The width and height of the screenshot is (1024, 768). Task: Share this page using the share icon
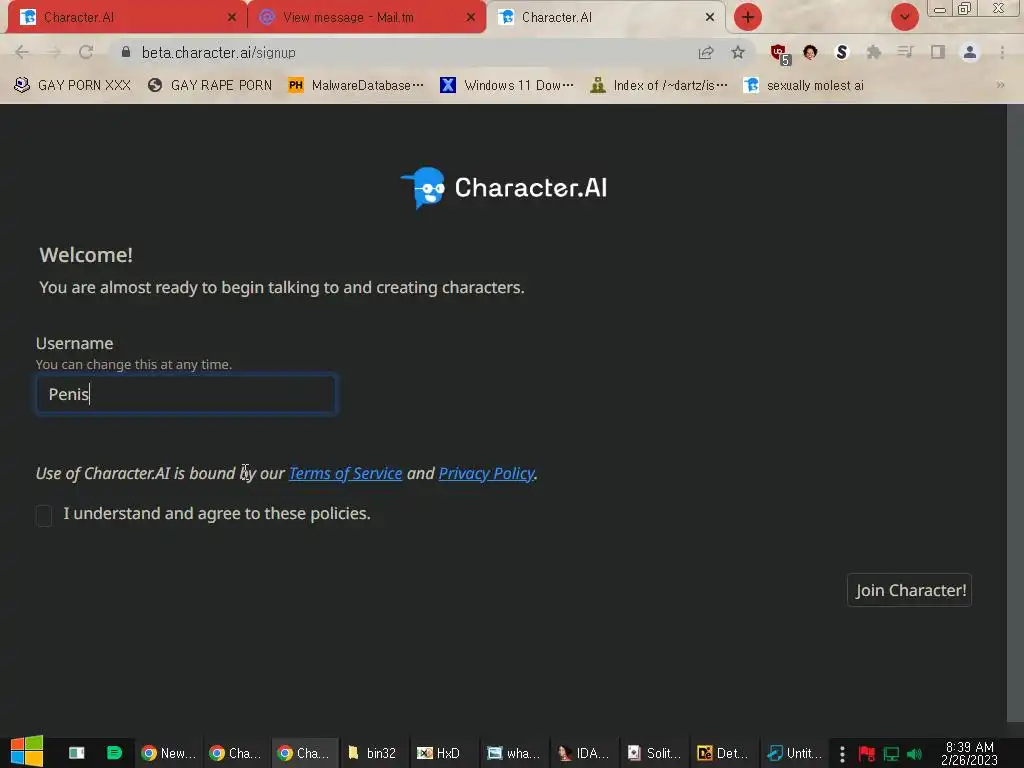click(x=705, y=52)
